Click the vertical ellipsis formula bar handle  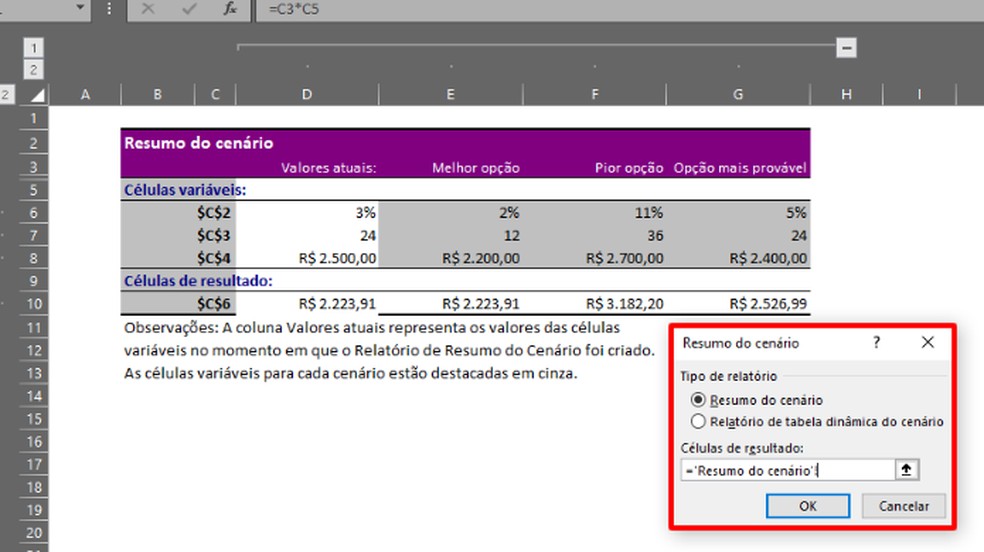109,9
